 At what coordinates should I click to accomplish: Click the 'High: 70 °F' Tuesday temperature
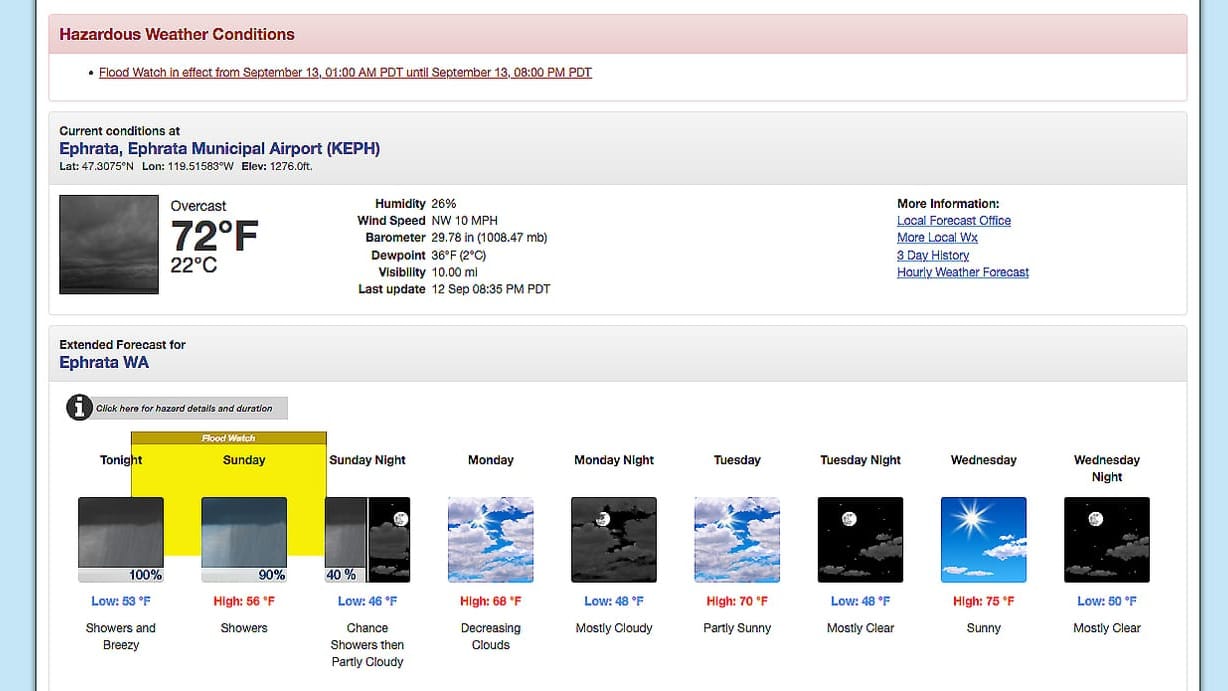coord(737,602)
